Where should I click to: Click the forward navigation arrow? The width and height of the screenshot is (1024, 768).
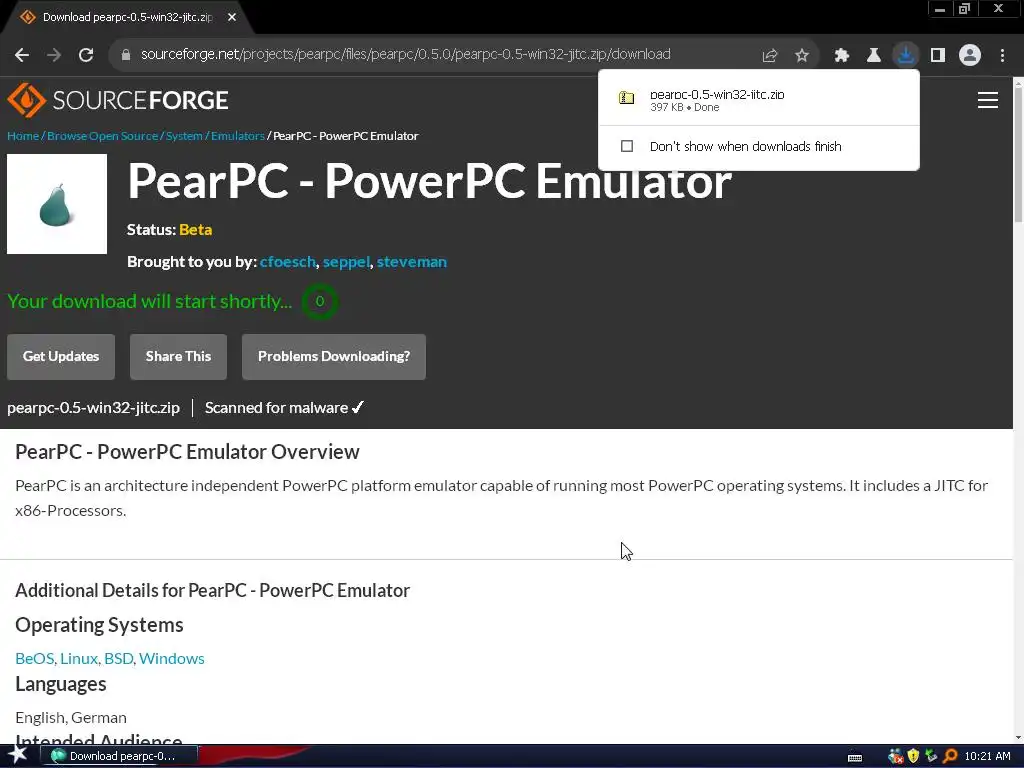54,55
